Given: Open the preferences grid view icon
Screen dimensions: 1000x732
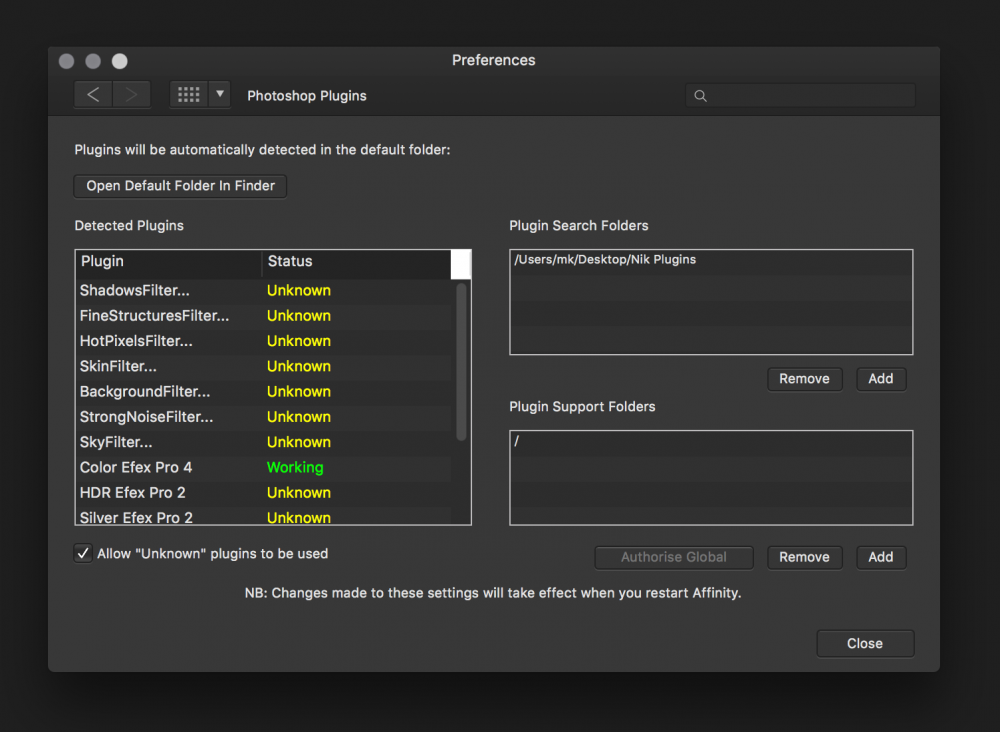Looking at the screenshot, I should [188, 95].
